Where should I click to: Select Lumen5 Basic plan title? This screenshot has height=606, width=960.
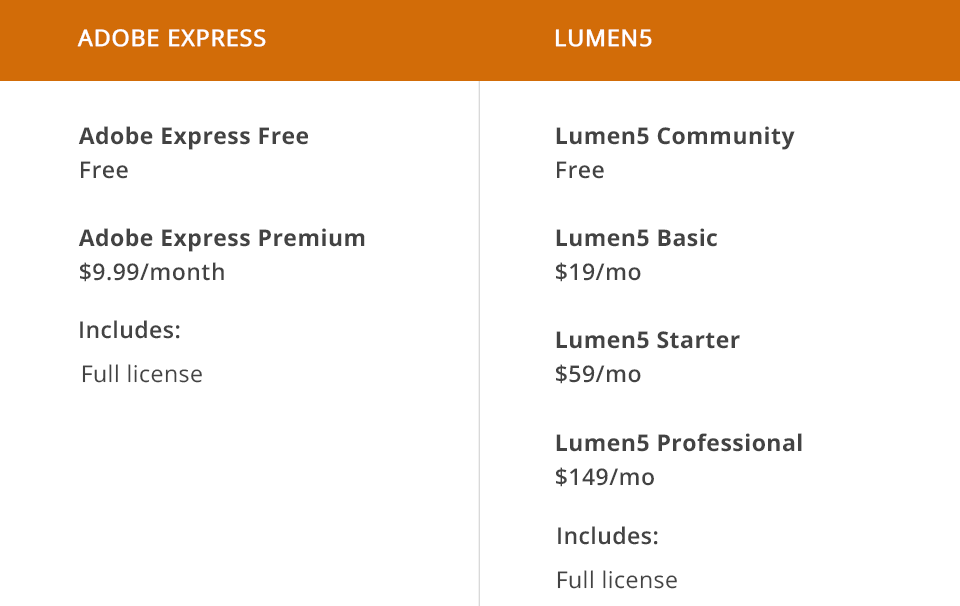636,238
